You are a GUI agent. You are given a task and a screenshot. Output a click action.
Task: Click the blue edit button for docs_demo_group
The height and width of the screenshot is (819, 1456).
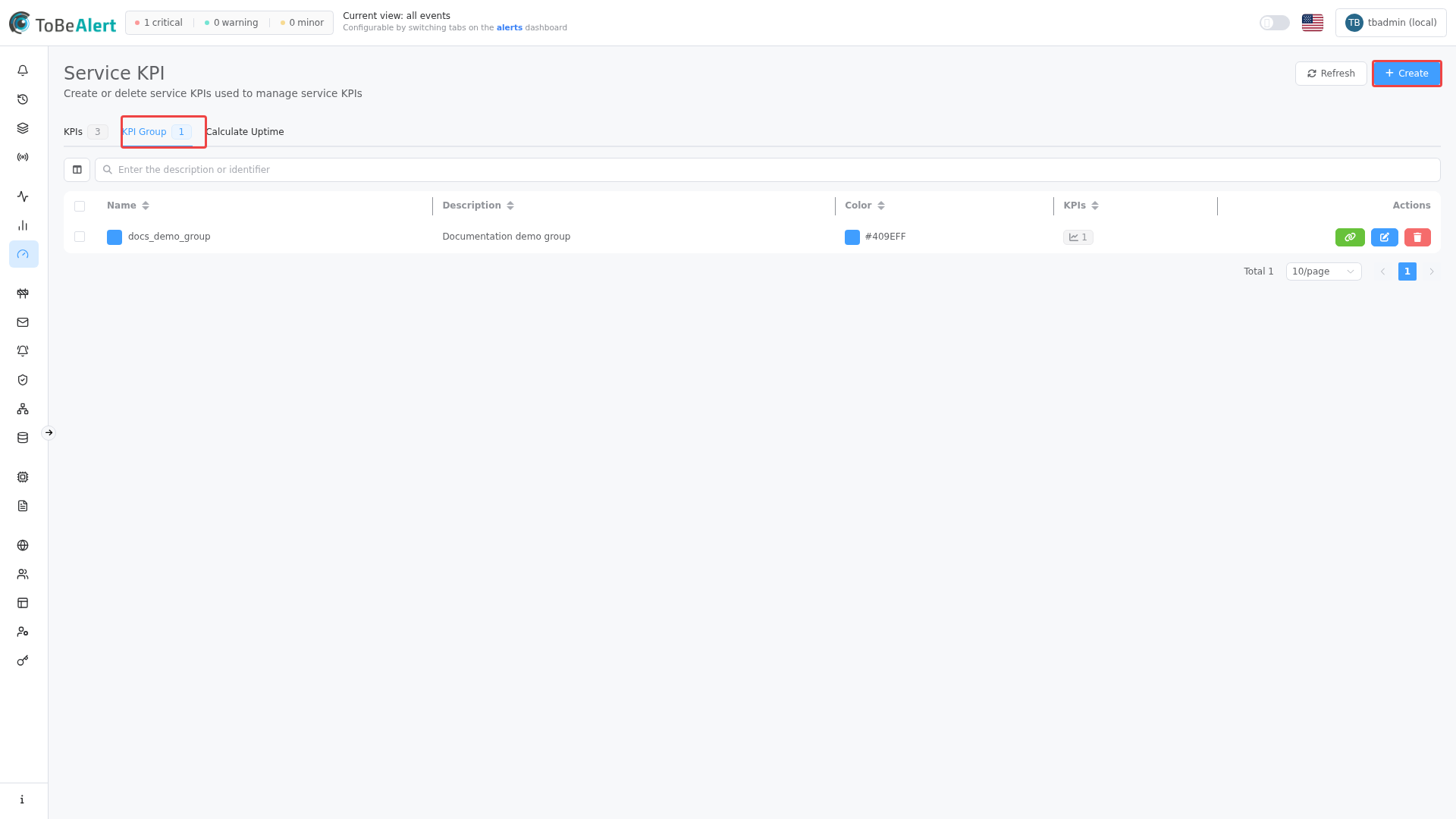(1385, 237)
